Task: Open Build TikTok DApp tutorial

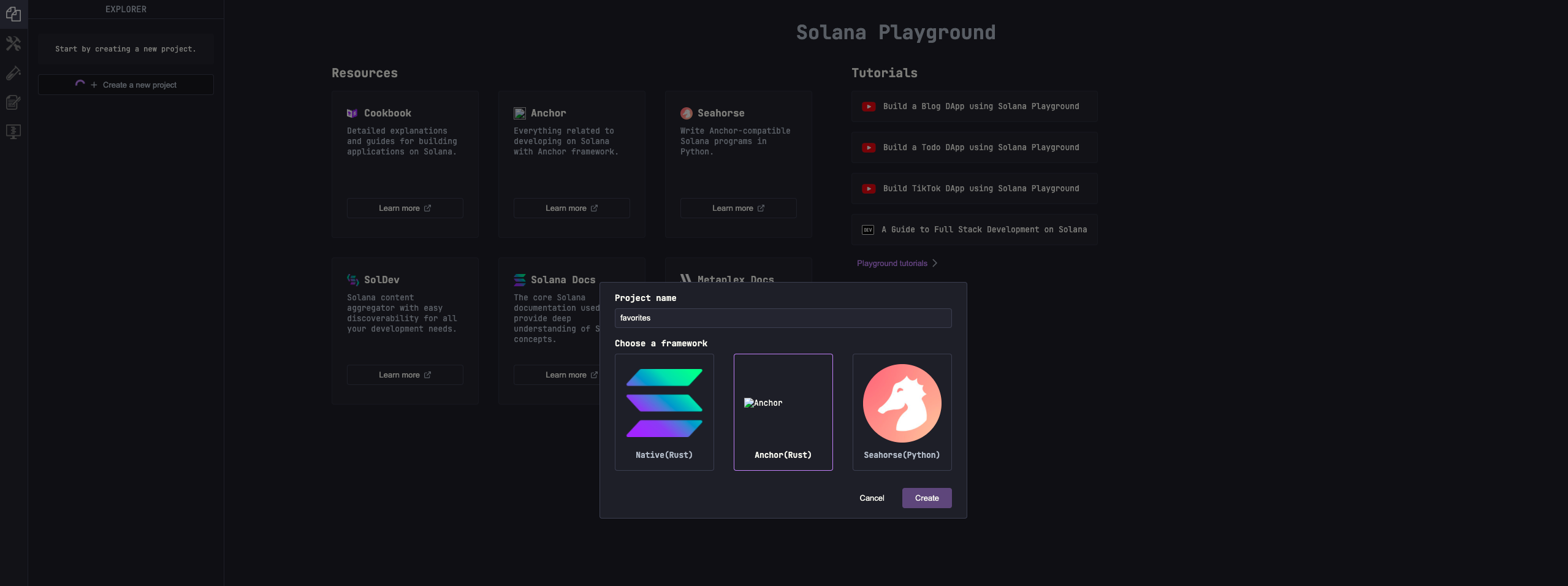Action: [x=974, y=189]
